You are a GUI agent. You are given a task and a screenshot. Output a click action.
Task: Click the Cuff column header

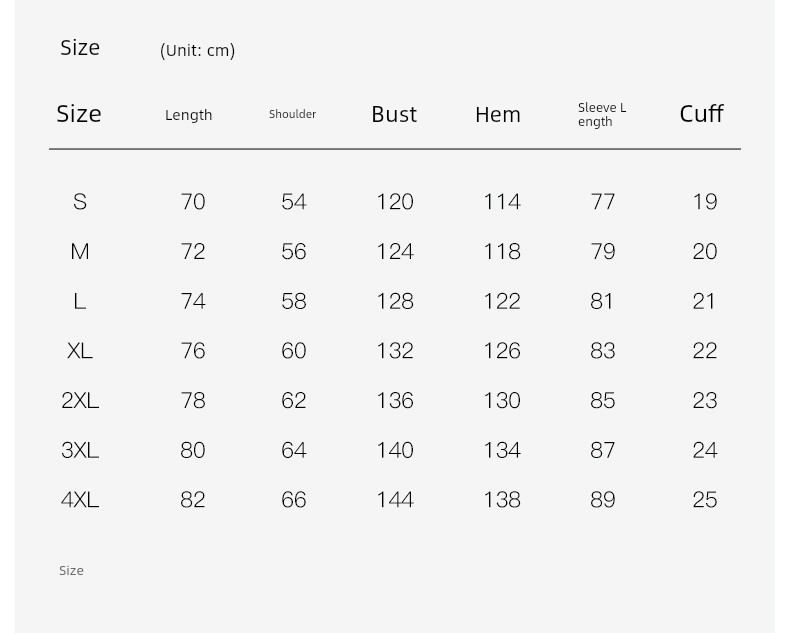(701, 114)
